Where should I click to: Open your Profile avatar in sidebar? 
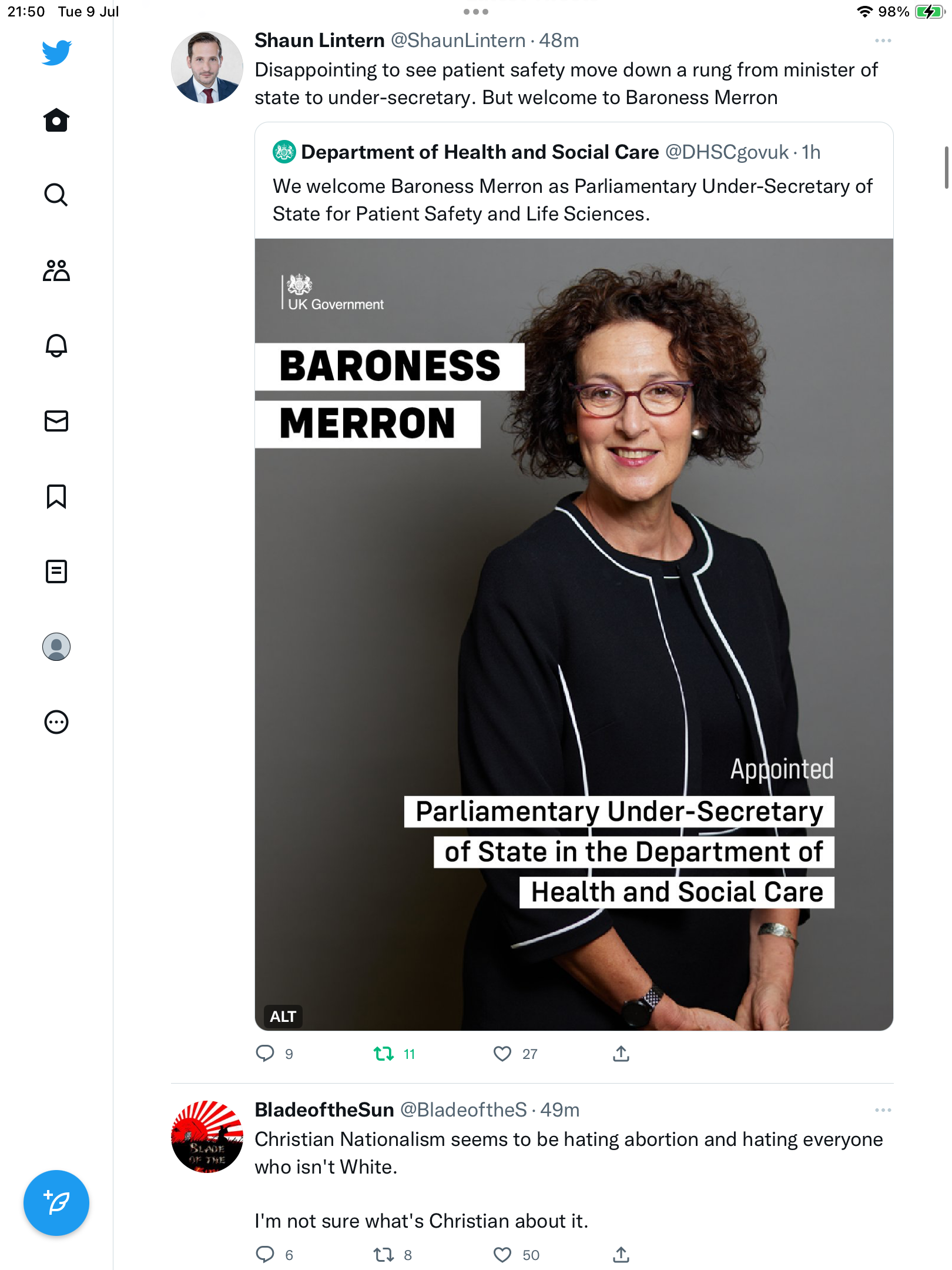coord(56,647)
